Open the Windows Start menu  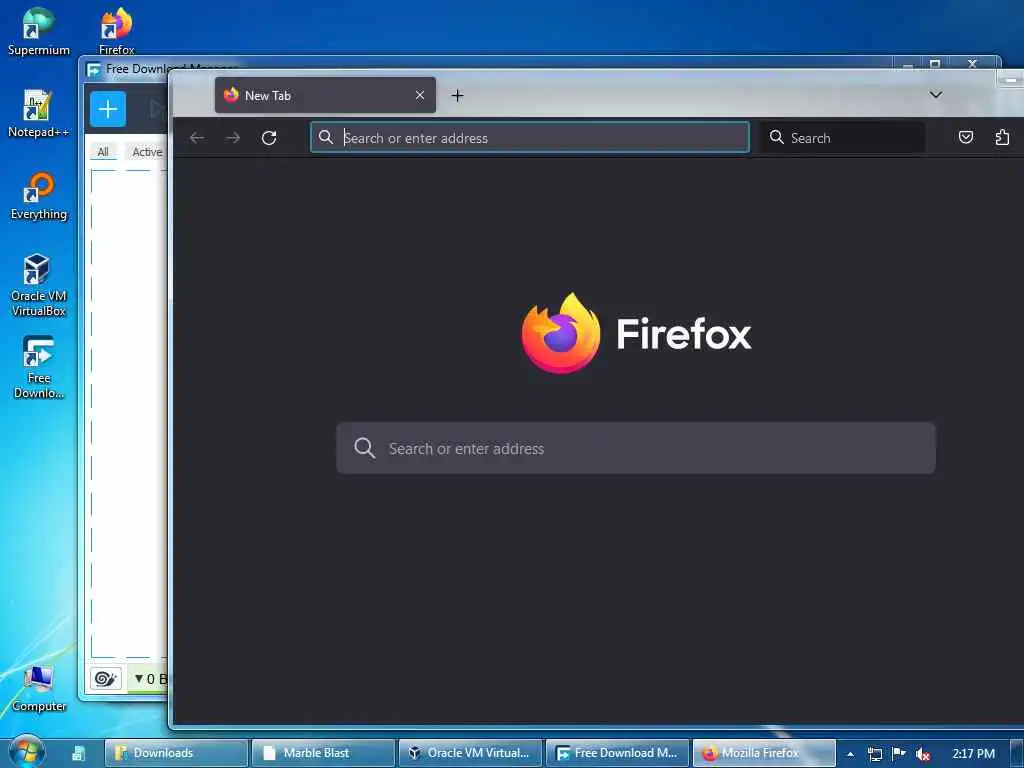pyautogui.click(x=26, y=752)
